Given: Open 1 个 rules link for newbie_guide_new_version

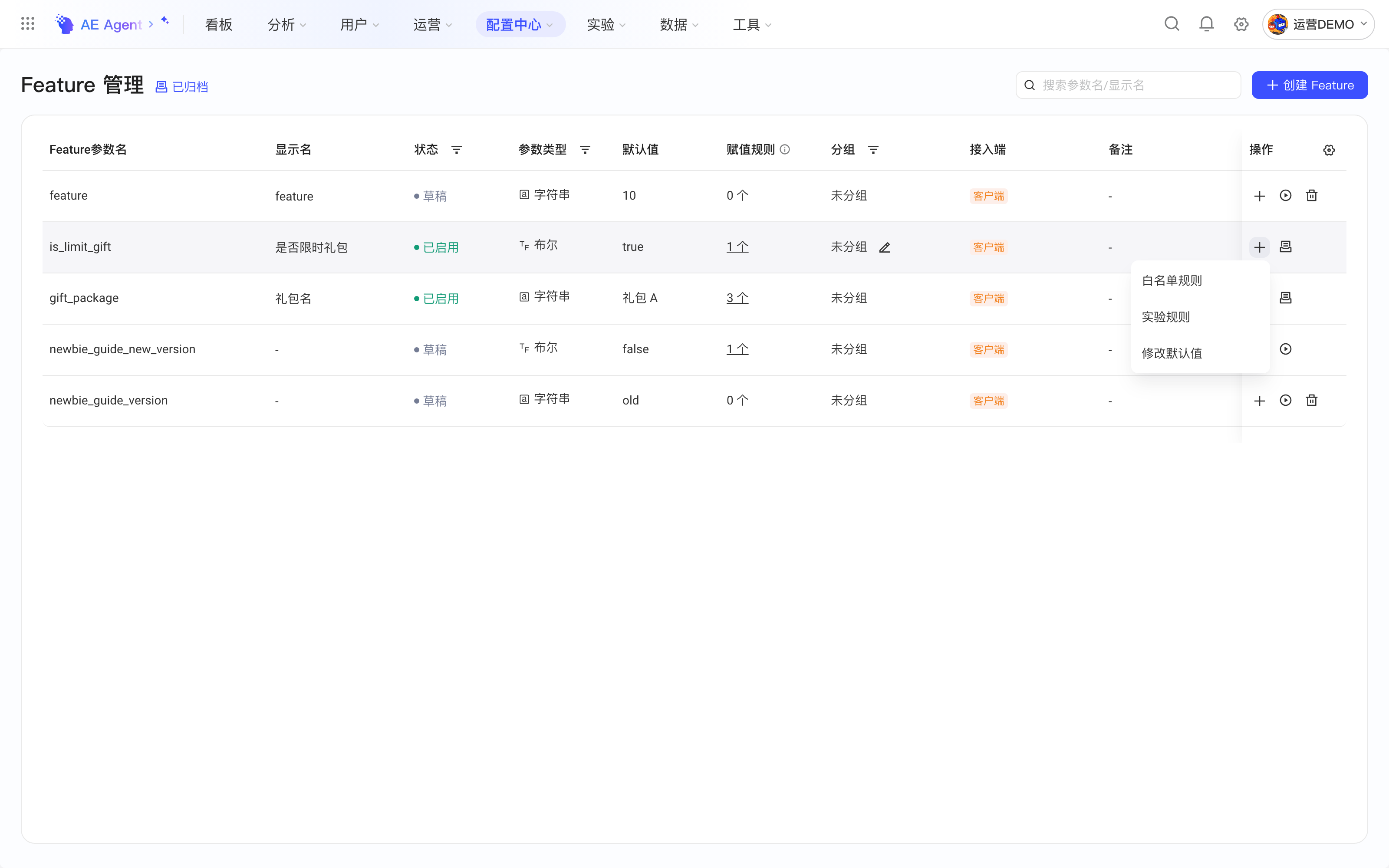Looking at the screenshot, I should click(737, 349).
